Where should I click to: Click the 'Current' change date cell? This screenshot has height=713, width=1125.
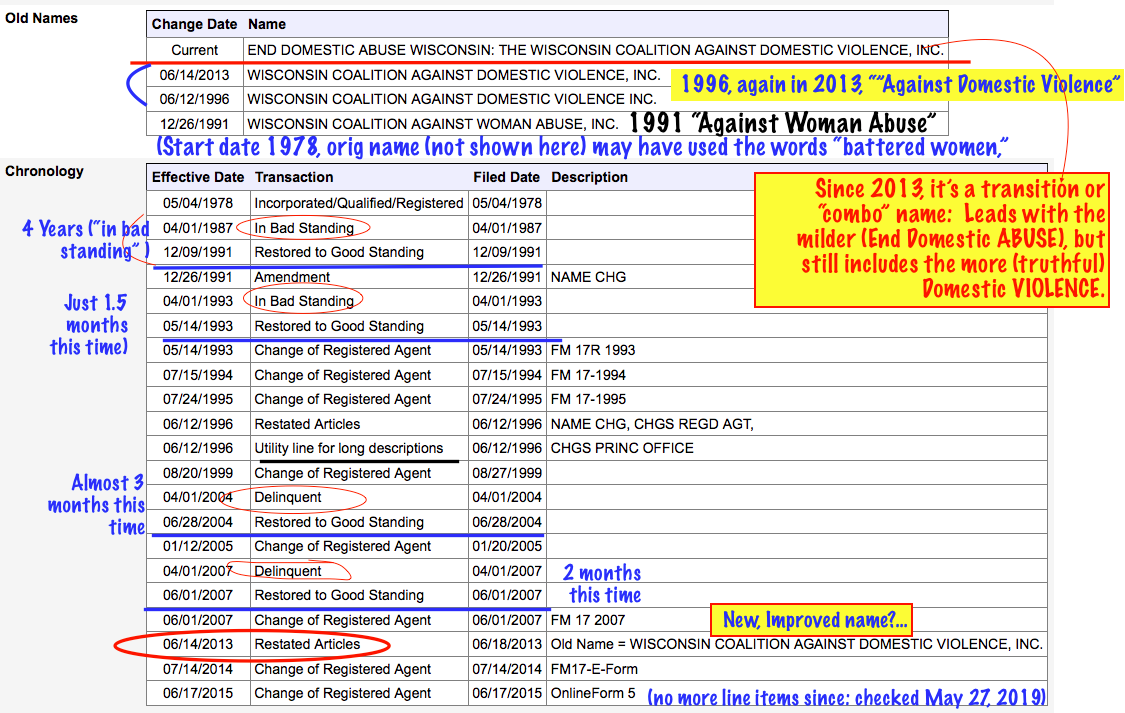coord(194,50)
